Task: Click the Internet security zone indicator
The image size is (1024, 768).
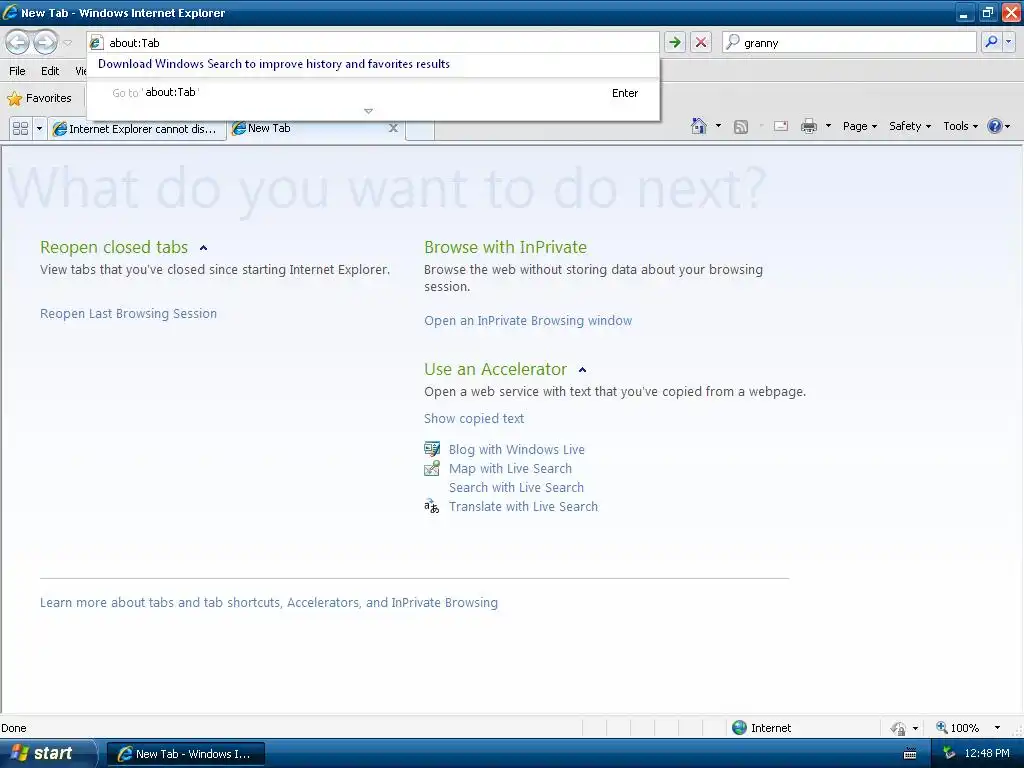Action: coord(761,728)
